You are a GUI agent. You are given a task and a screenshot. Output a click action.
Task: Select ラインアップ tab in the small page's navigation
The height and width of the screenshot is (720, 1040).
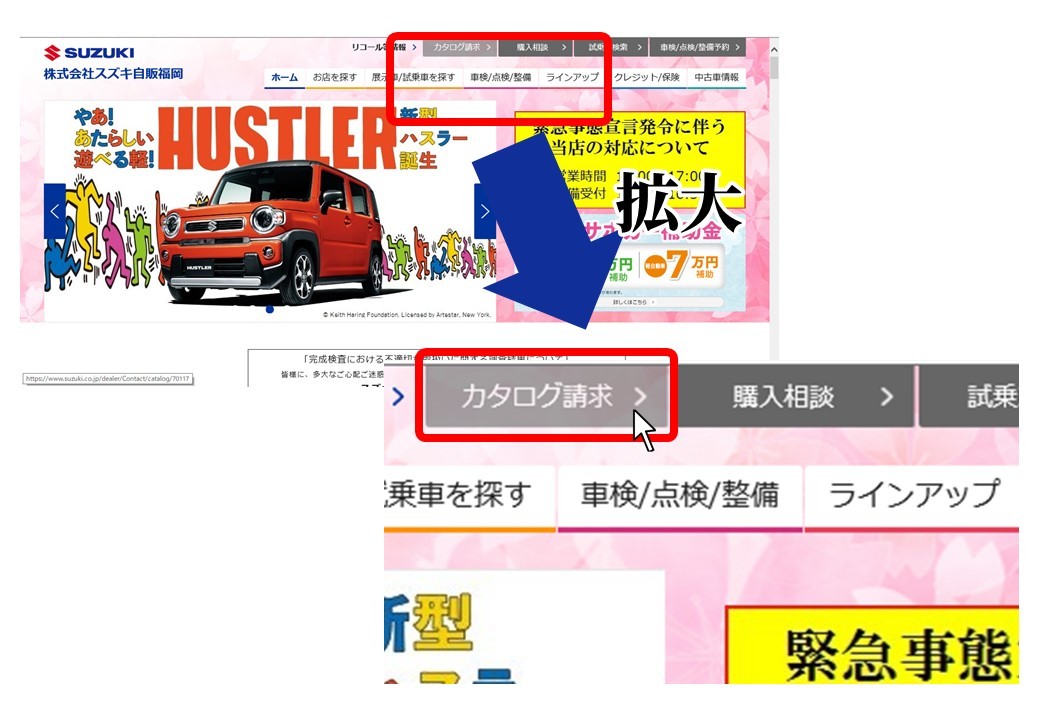(572, 78)
